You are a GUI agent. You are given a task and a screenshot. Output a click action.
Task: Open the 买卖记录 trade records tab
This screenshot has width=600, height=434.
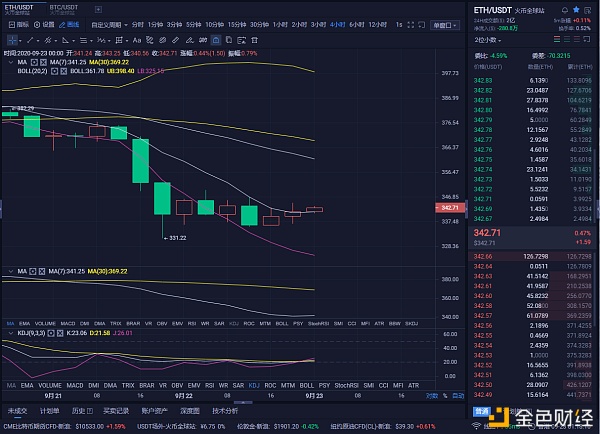pyautogui.click(x=116, y=411)
